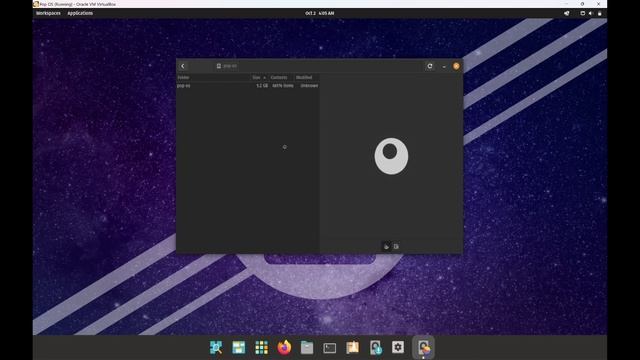Click the rings chart center circle
The height and width of the screenshot is (360, 640).
(390, 151)
